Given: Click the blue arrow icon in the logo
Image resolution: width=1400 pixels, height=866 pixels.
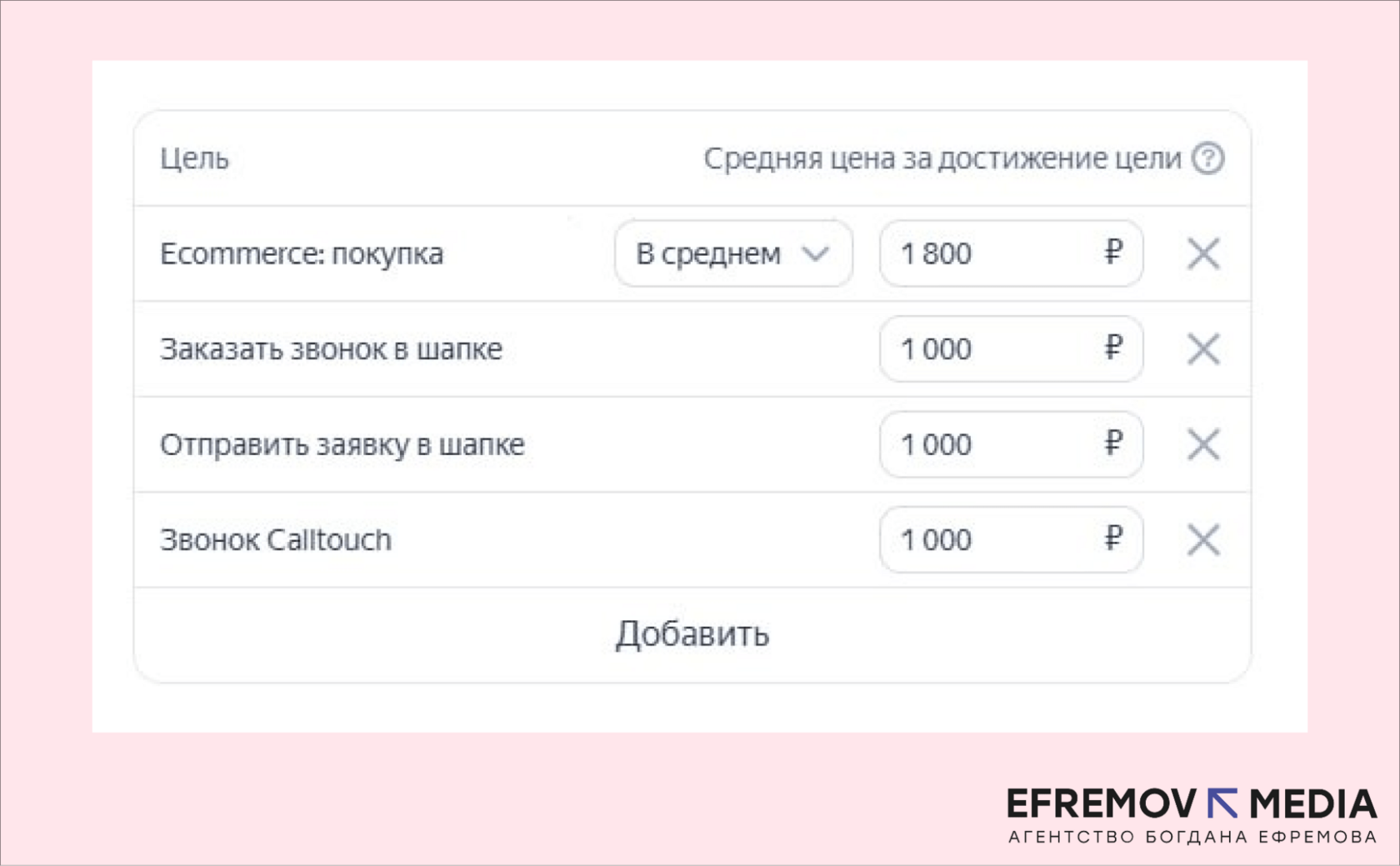Looking at the screenshot, I should coord(1222,803).
